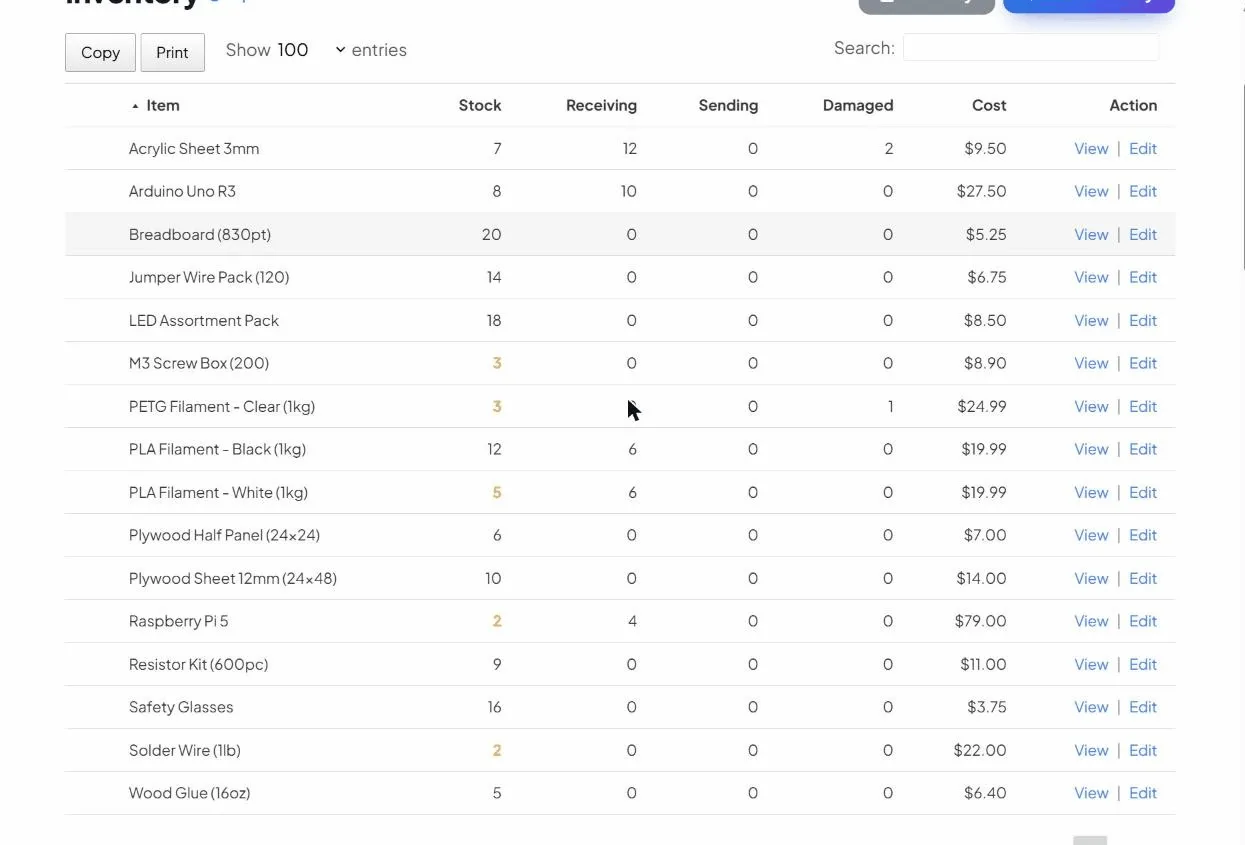This screenshot has height=845, width=1245.
Task: Edit the Solder Wire (1lb) item
Action: tap(1143, 750)
